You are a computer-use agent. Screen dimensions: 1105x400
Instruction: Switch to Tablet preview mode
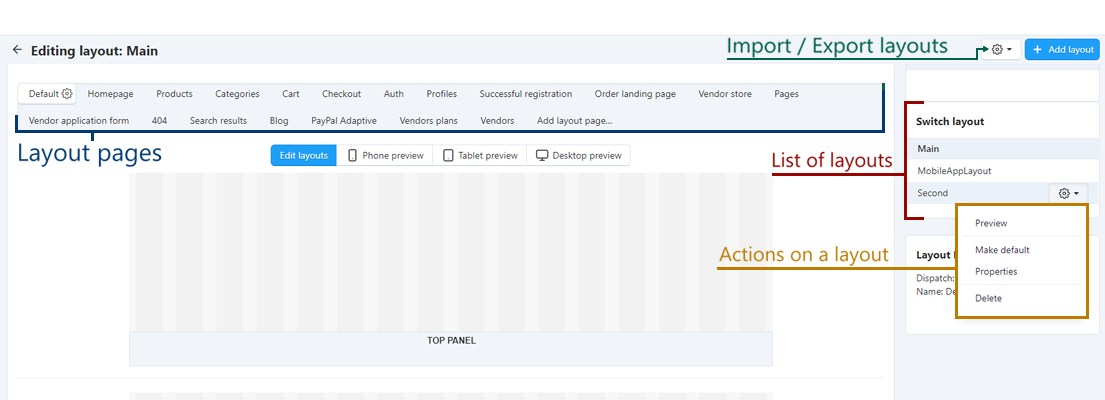480,156
